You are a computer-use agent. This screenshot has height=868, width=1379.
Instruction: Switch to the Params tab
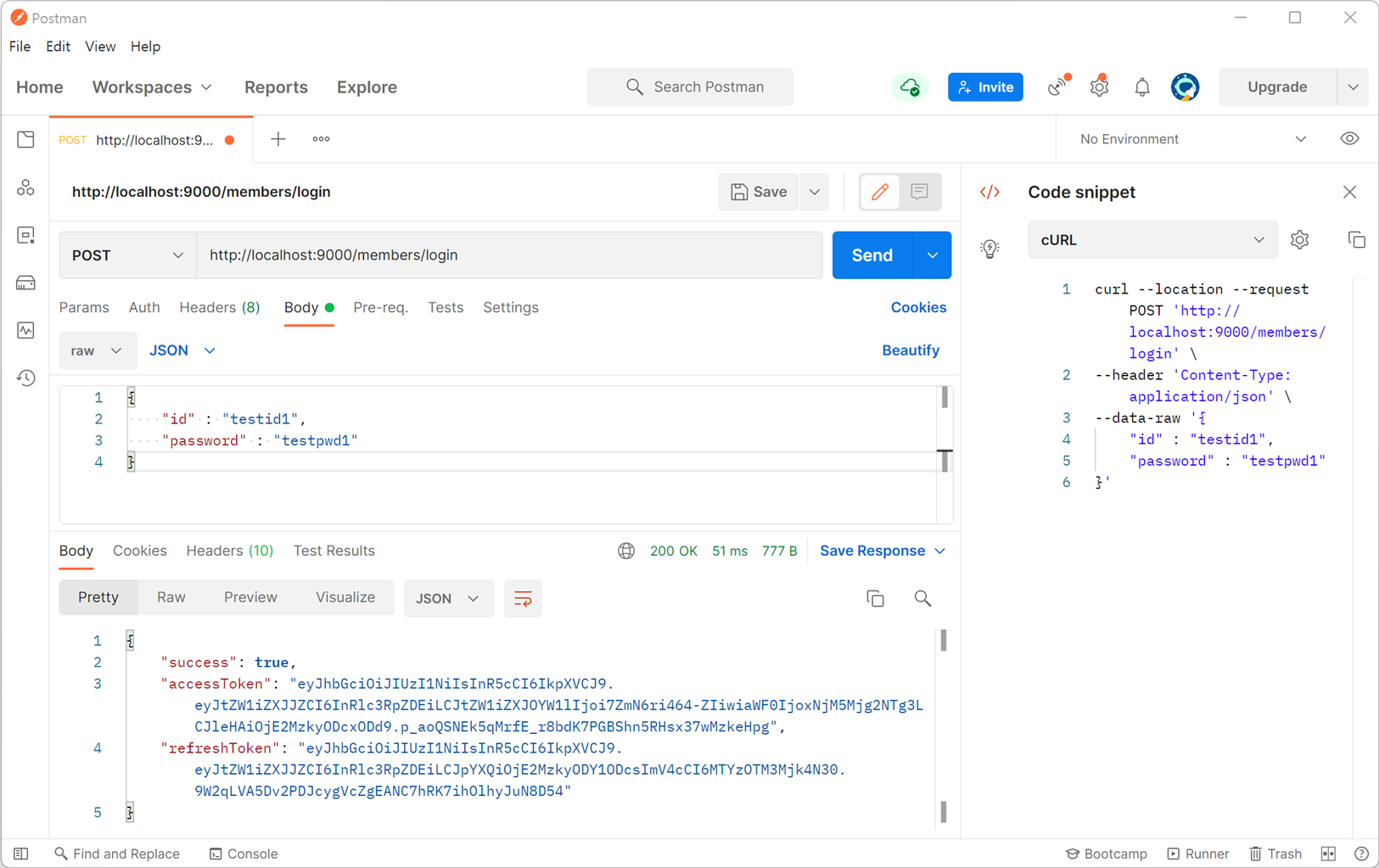click(84, 307)
